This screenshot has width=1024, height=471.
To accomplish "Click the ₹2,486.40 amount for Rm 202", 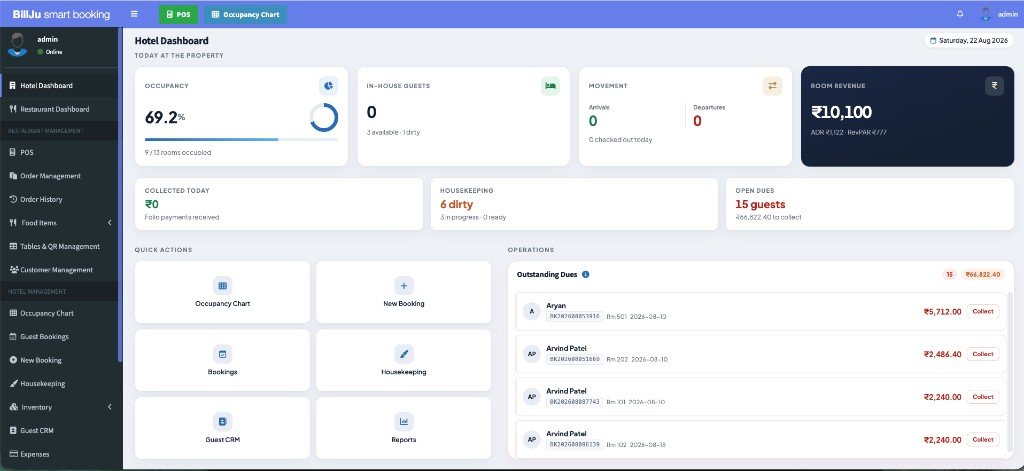I will click(942, 354).
